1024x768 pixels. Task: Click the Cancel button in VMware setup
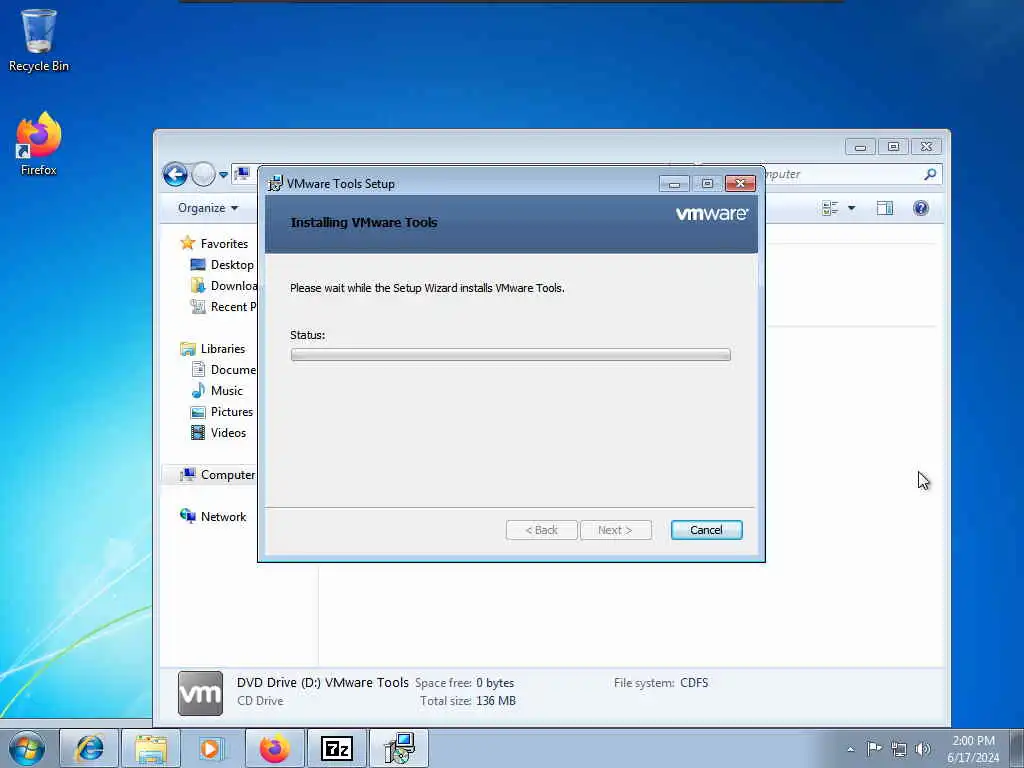707,530
